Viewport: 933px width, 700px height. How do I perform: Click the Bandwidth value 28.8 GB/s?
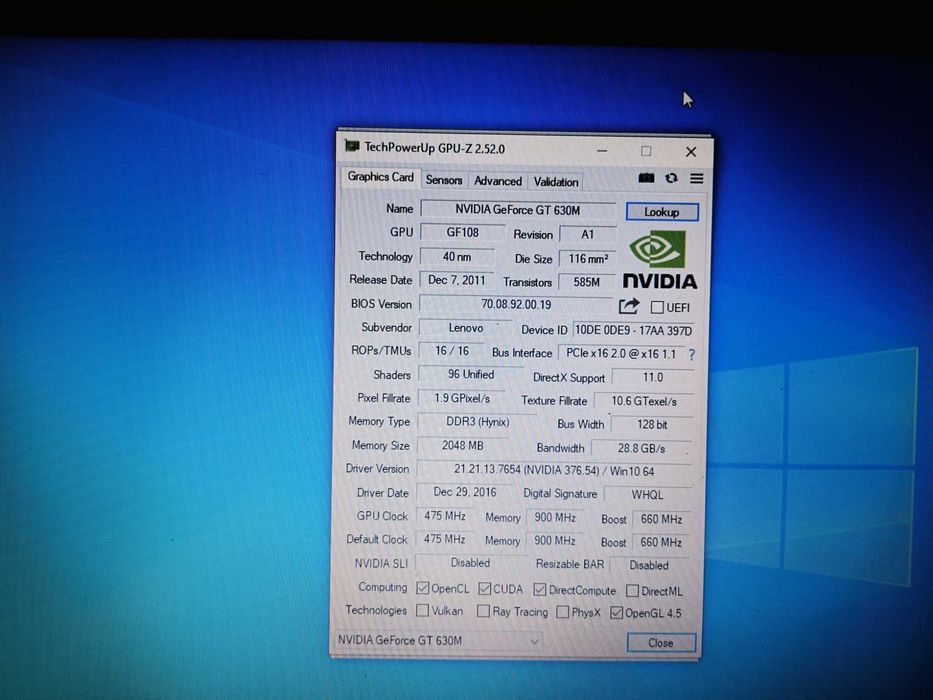pos(641,448)
